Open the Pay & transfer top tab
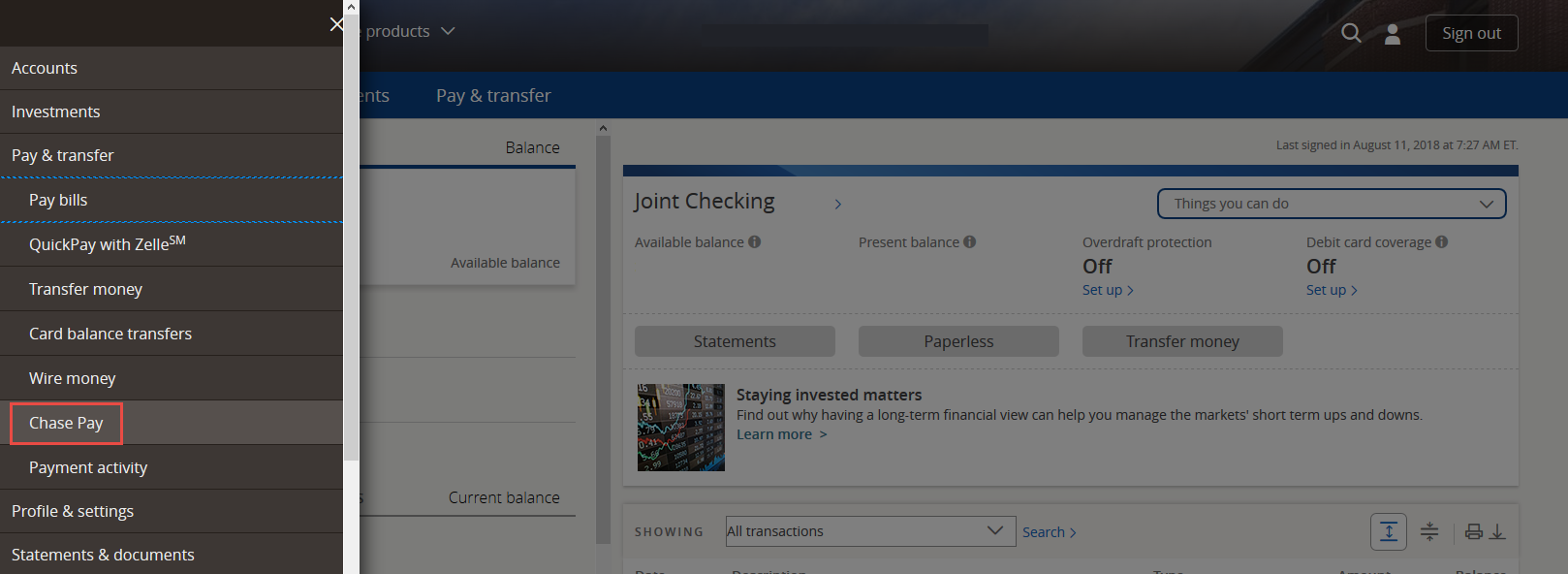This screenshot has width=1568, height=574. pyautogui.click(x=493, y=95)
